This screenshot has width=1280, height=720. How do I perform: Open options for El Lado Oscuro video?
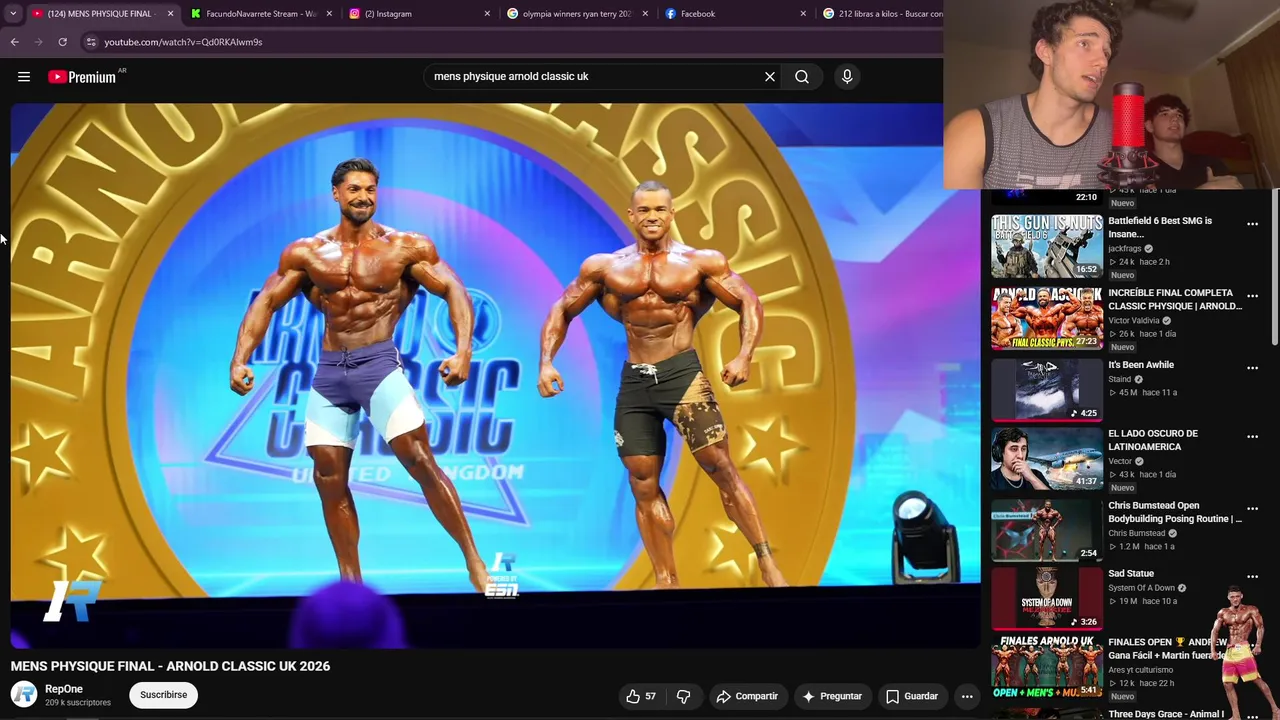[x=1252, y=437]
